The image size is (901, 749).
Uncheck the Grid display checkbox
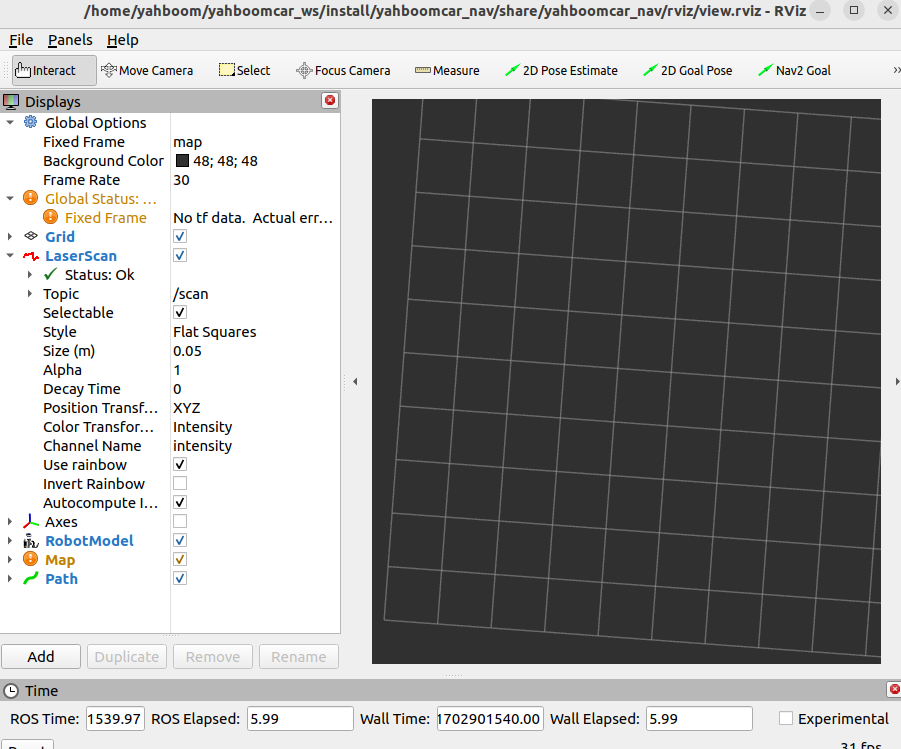coord(180,236)
